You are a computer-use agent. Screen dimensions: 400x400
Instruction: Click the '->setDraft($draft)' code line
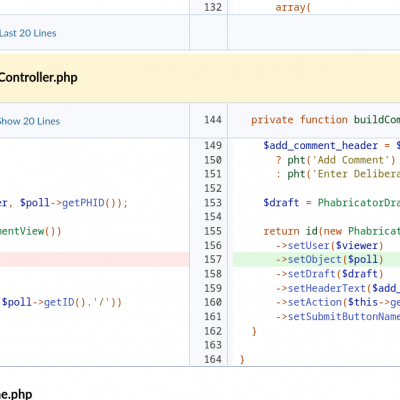(330, 274)
